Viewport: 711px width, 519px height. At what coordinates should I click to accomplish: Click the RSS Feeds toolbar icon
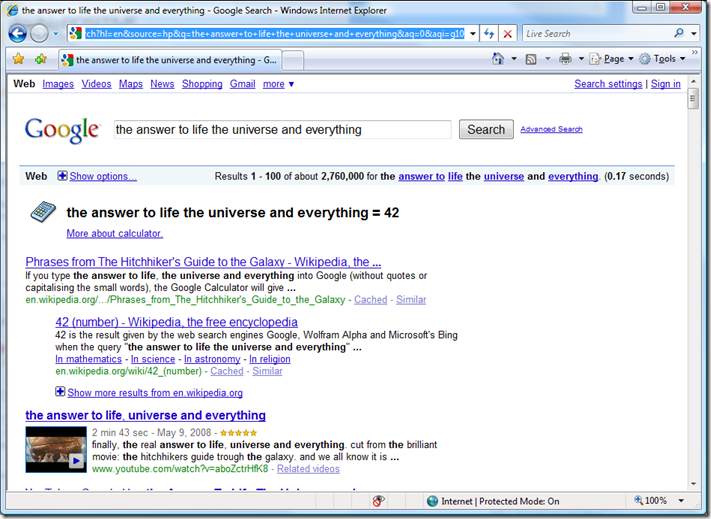point(531,59)
